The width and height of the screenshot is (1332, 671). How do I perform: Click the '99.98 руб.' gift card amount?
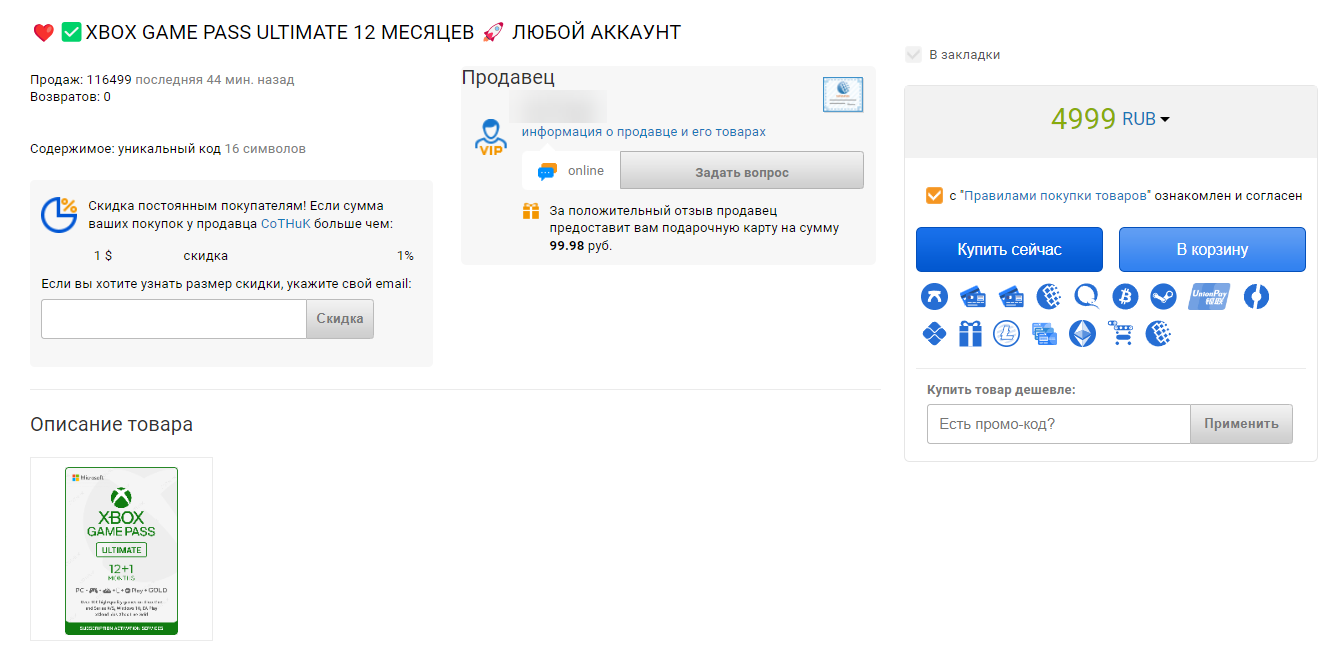click(x=581, y=245)
